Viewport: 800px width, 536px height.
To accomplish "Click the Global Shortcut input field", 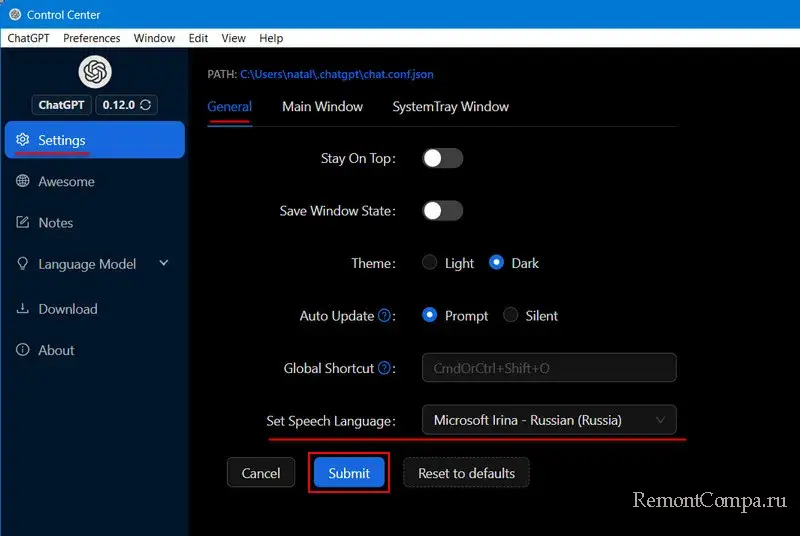I will click(x=548, y=369).
